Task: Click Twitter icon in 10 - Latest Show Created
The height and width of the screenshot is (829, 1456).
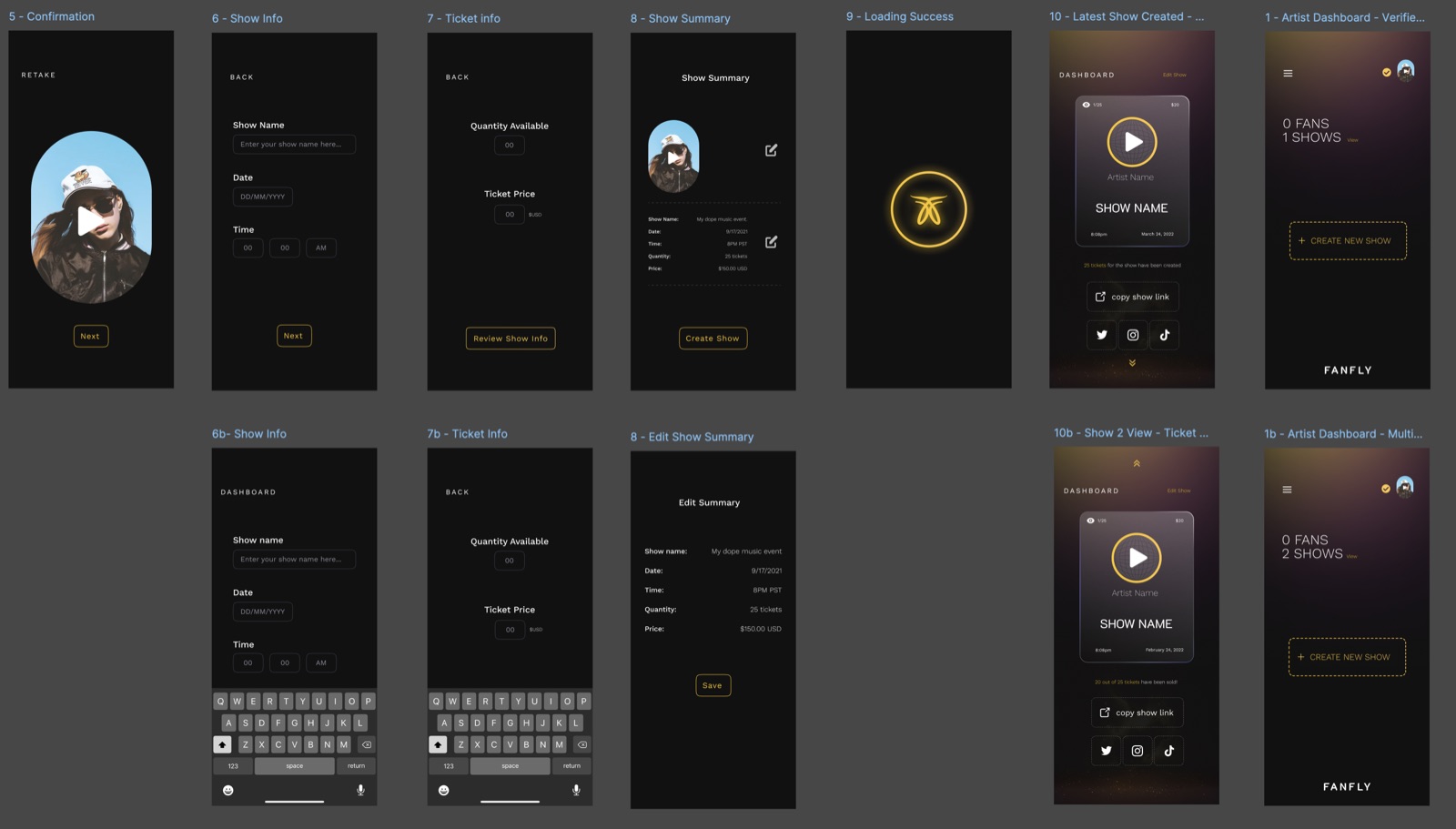Action: click(1102, 335)
